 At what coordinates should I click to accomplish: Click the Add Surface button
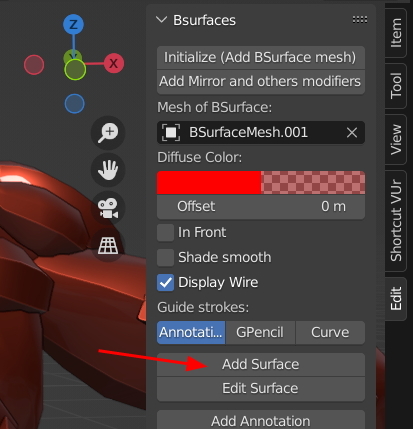pyautogui.click(x=261, y=365)
